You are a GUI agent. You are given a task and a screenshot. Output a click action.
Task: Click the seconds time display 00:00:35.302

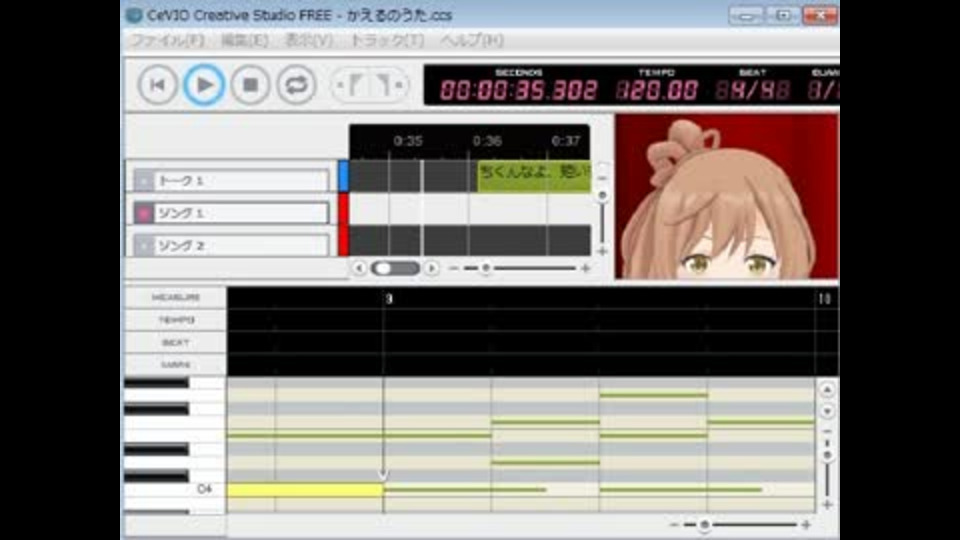click(519, 91)
